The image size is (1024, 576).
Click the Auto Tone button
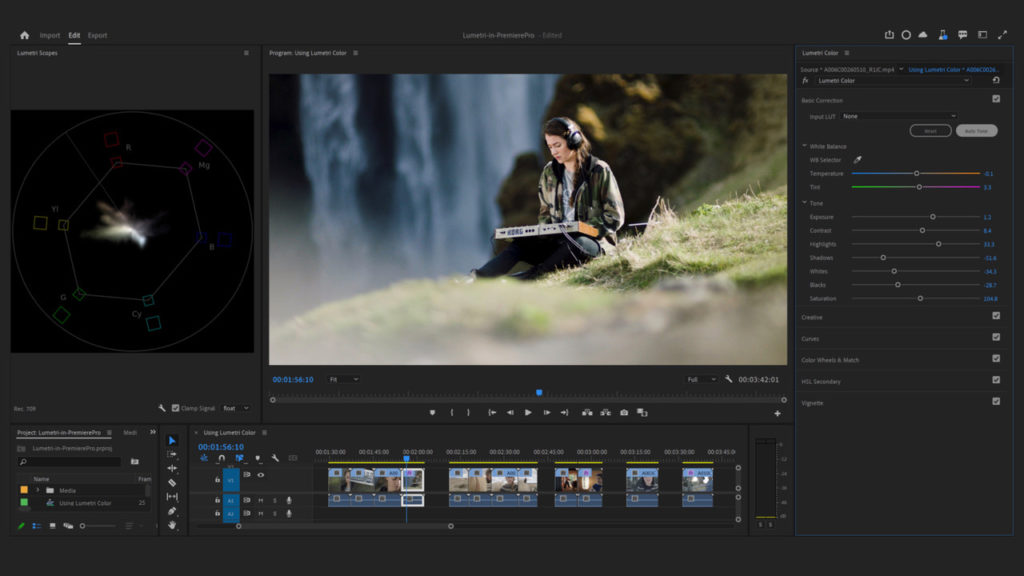pos(977,131)
